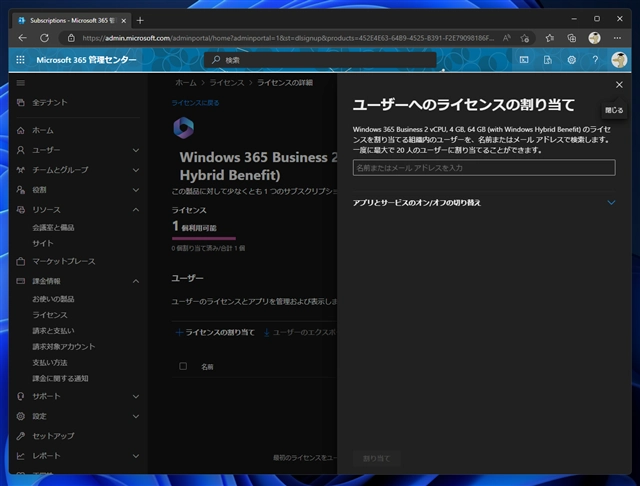Open 支払い方法 in sidebar

[49, 362]
